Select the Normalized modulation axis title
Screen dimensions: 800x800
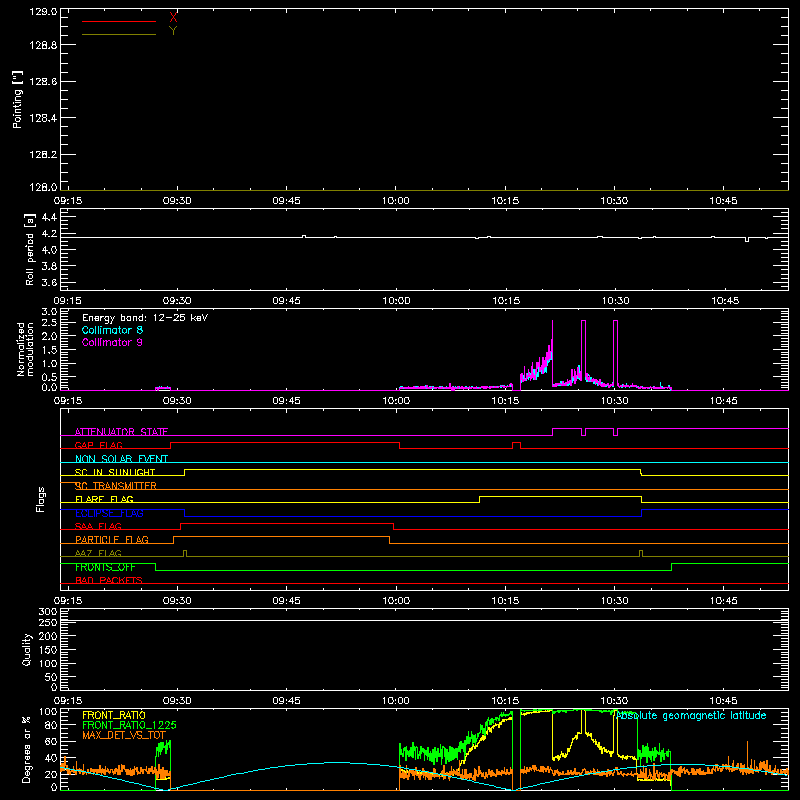[25, 349]
